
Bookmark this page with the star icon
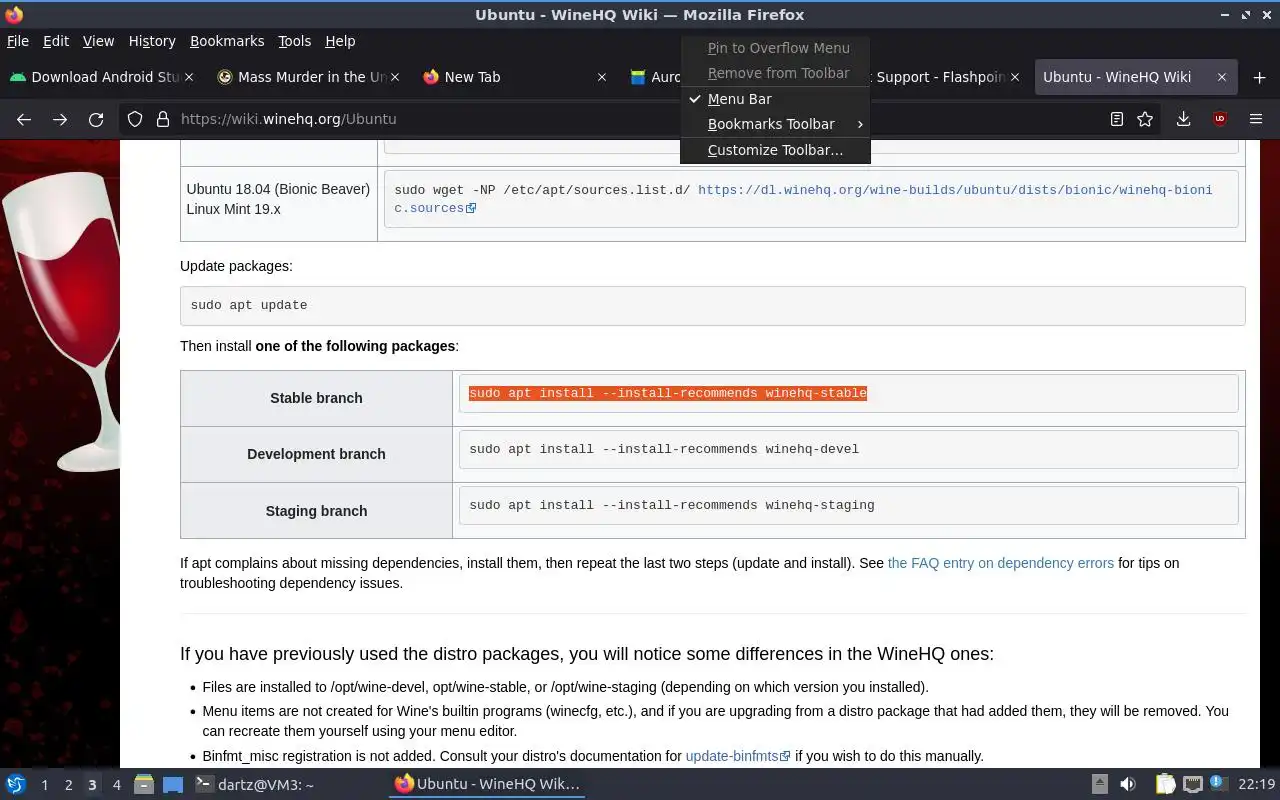(1145, 119)
